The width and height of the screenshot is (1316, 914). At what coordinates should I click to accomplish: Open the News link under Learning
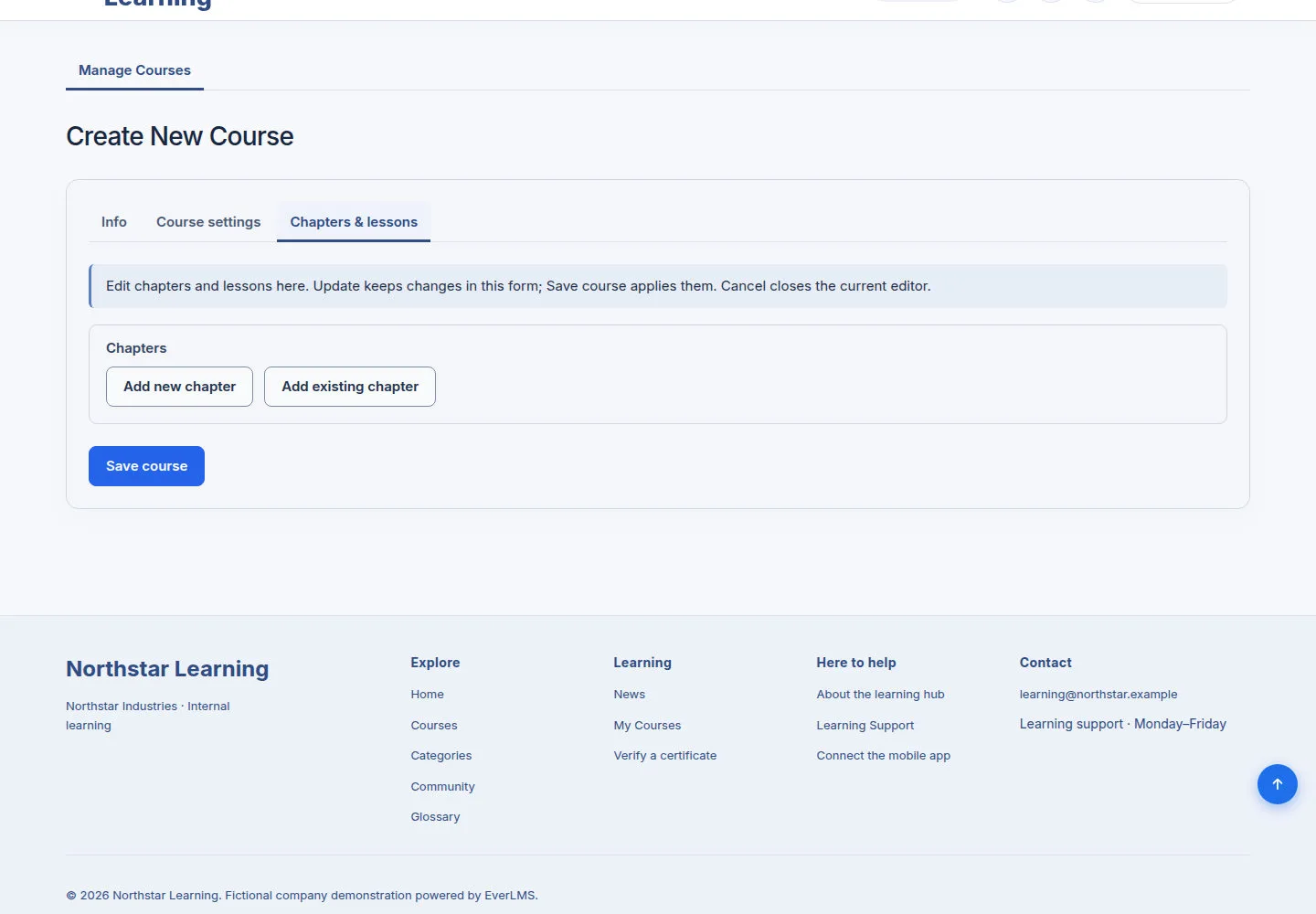[630, 695]
